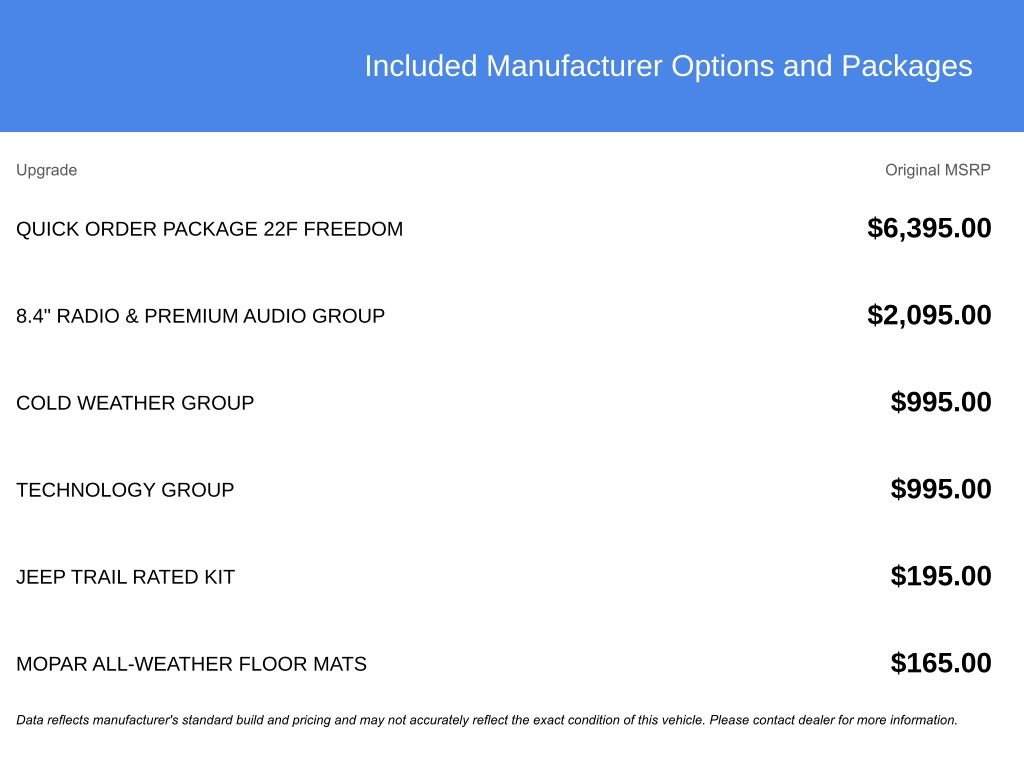Click the 'Upgrade' column header
Image resolution: width=1024 pixels, height=768 pixels.
[x=46, y=170]
